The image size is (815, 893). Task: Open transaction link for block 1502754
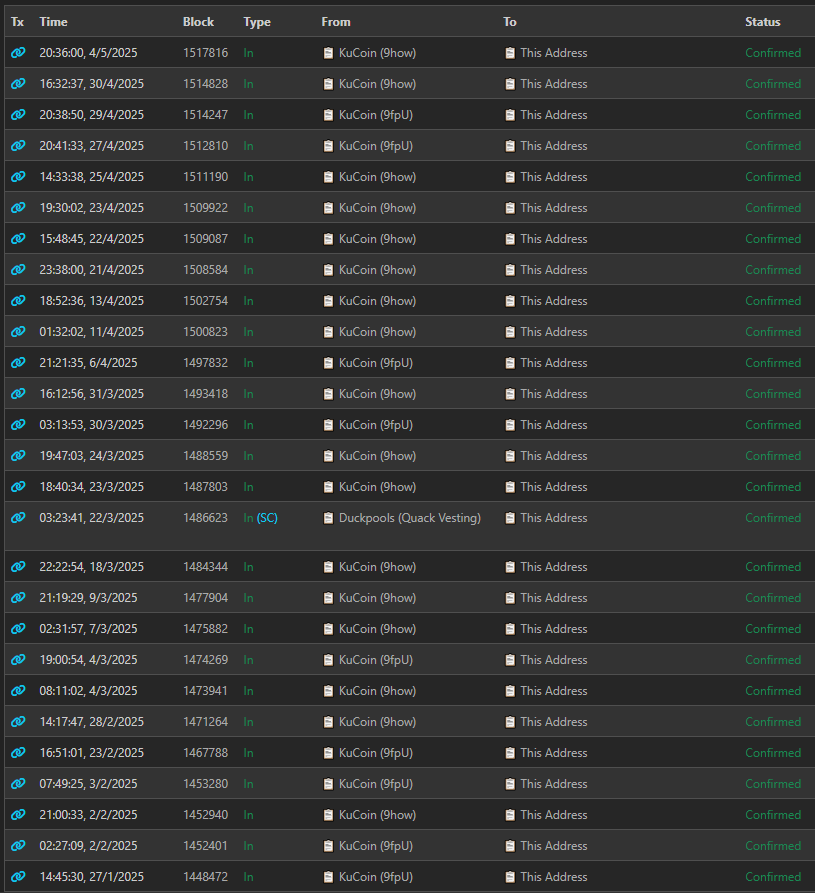[x=18, y=301]
